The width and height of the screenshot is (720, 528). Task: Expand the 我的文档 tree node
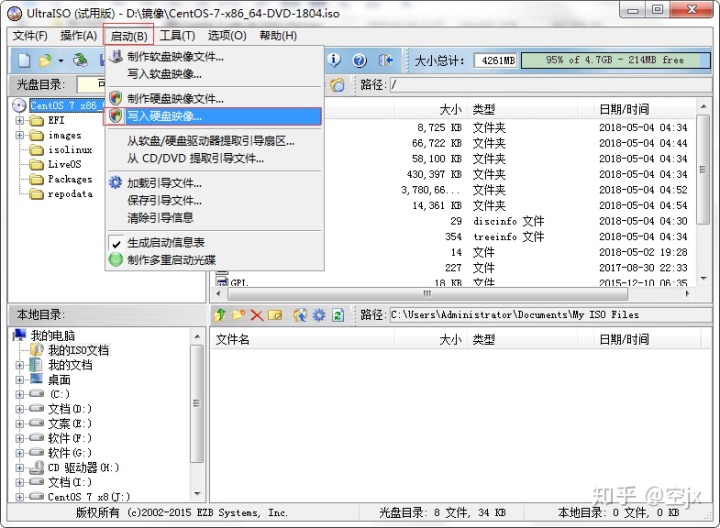click(x=20, y=365)
